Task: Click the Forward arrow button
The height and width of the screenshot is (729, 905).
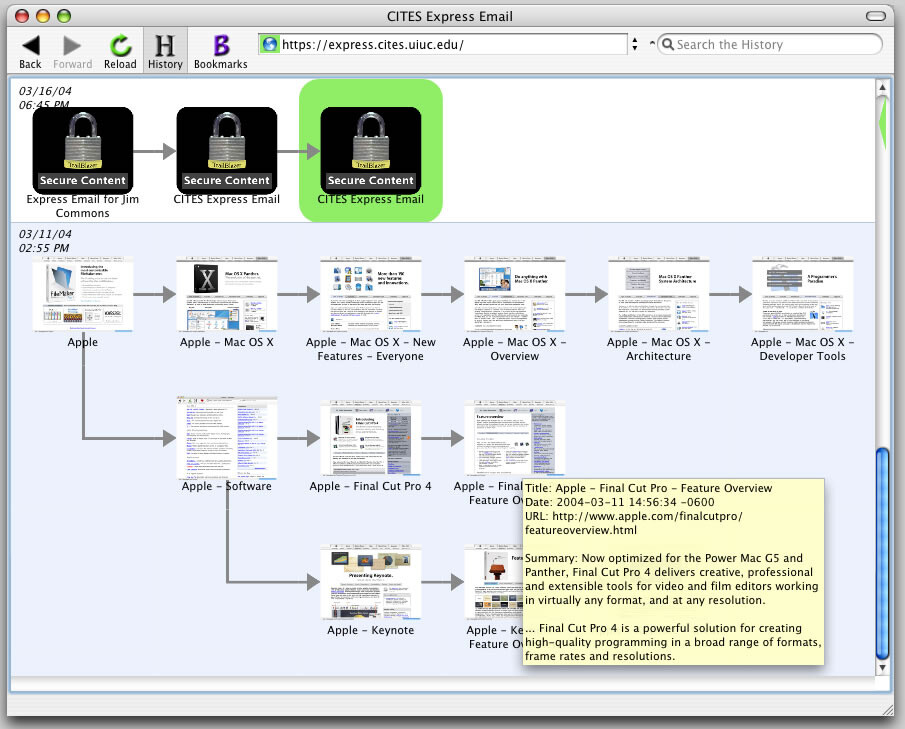Action: point(72,51)
